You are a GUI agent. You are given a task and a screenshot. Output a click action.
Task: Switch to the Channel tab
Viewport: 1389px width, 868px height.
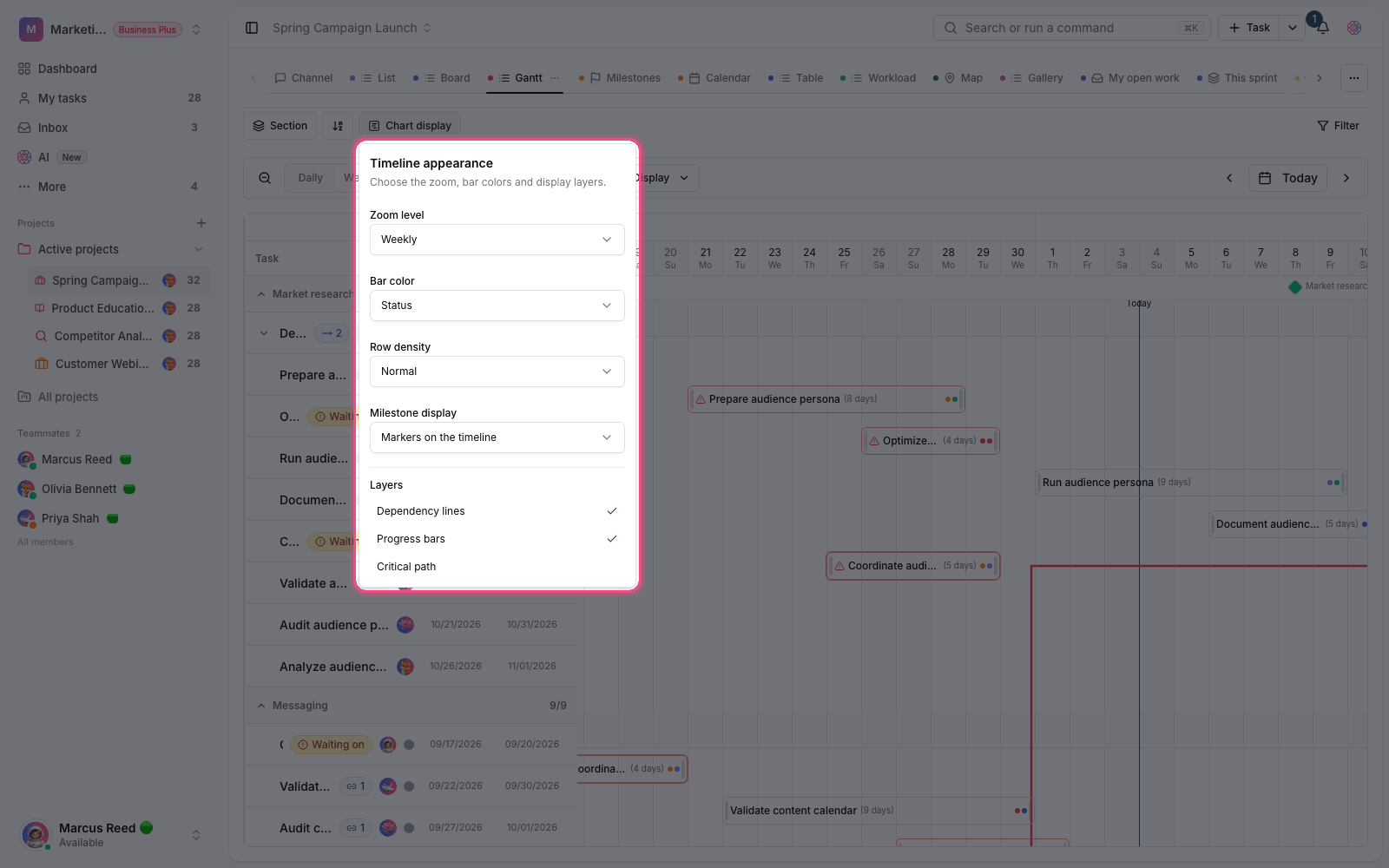coord(304,78)
